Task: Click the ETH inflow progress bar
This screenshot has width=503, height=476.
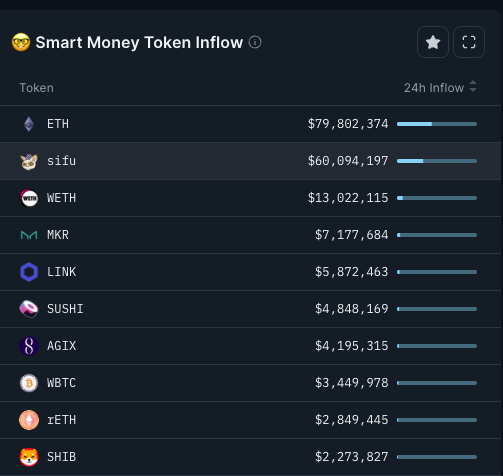Action: [x=437, y=124]
